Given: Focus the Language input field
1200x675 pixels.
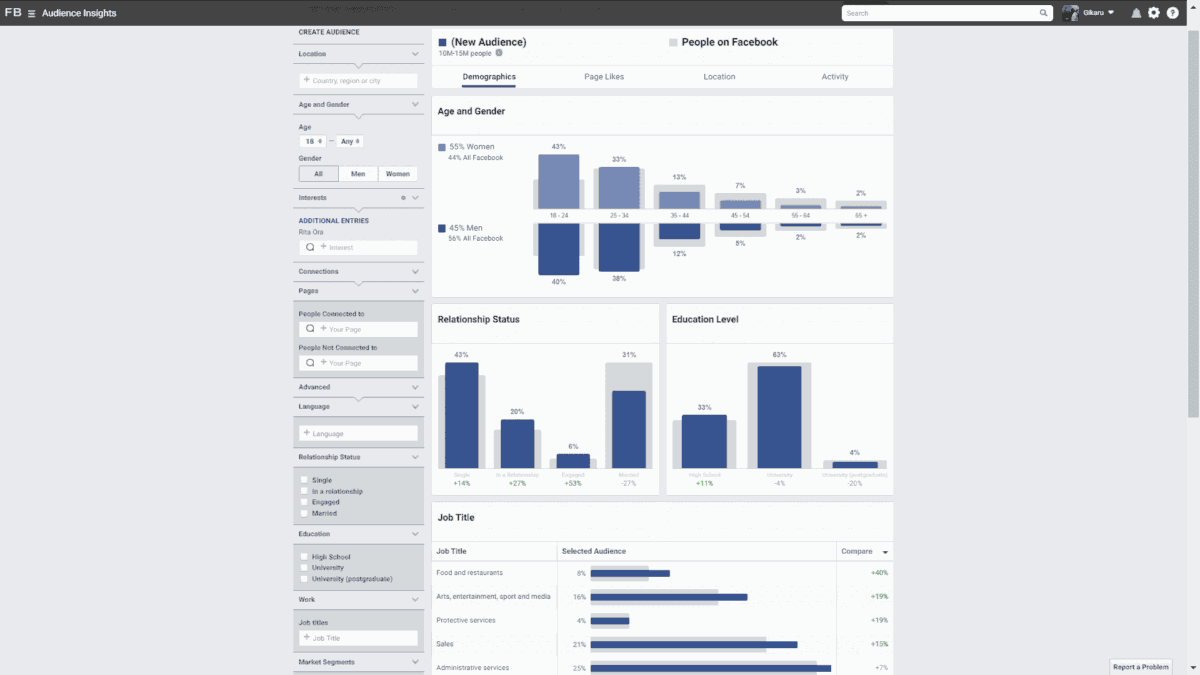Looking at the screenshot, I should (358, 433).
